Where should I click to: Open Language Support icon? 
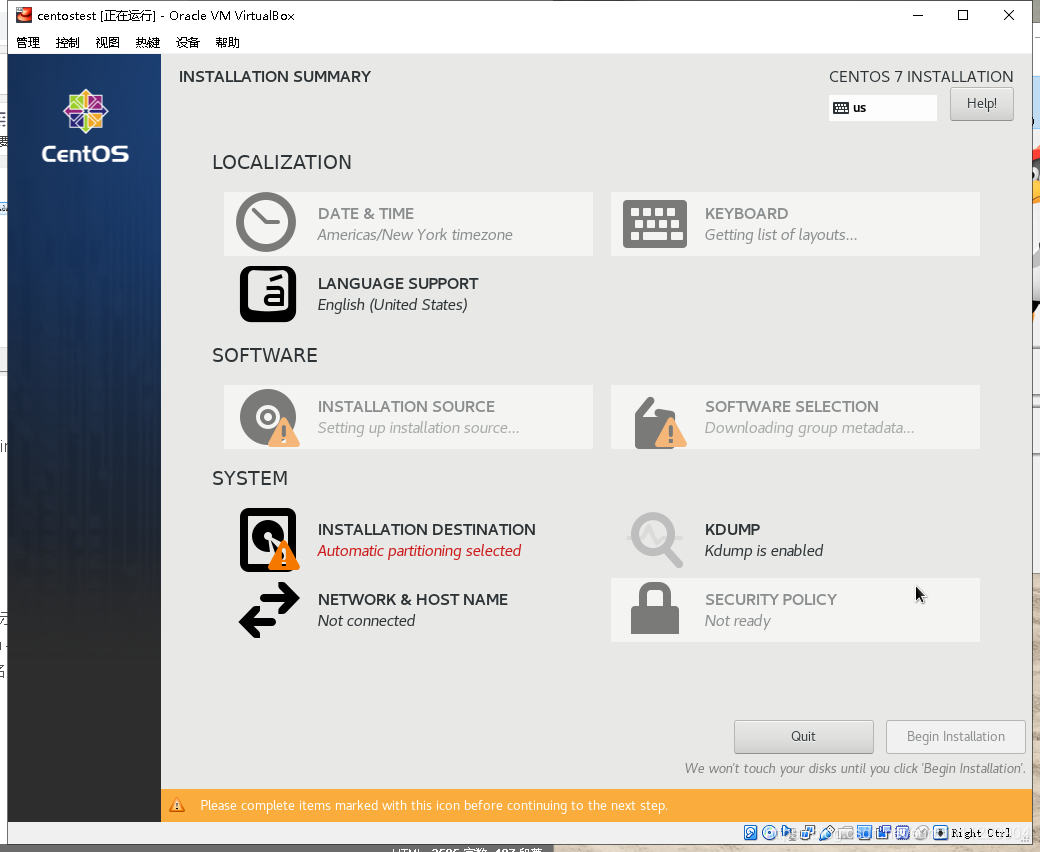coord(268,294)
